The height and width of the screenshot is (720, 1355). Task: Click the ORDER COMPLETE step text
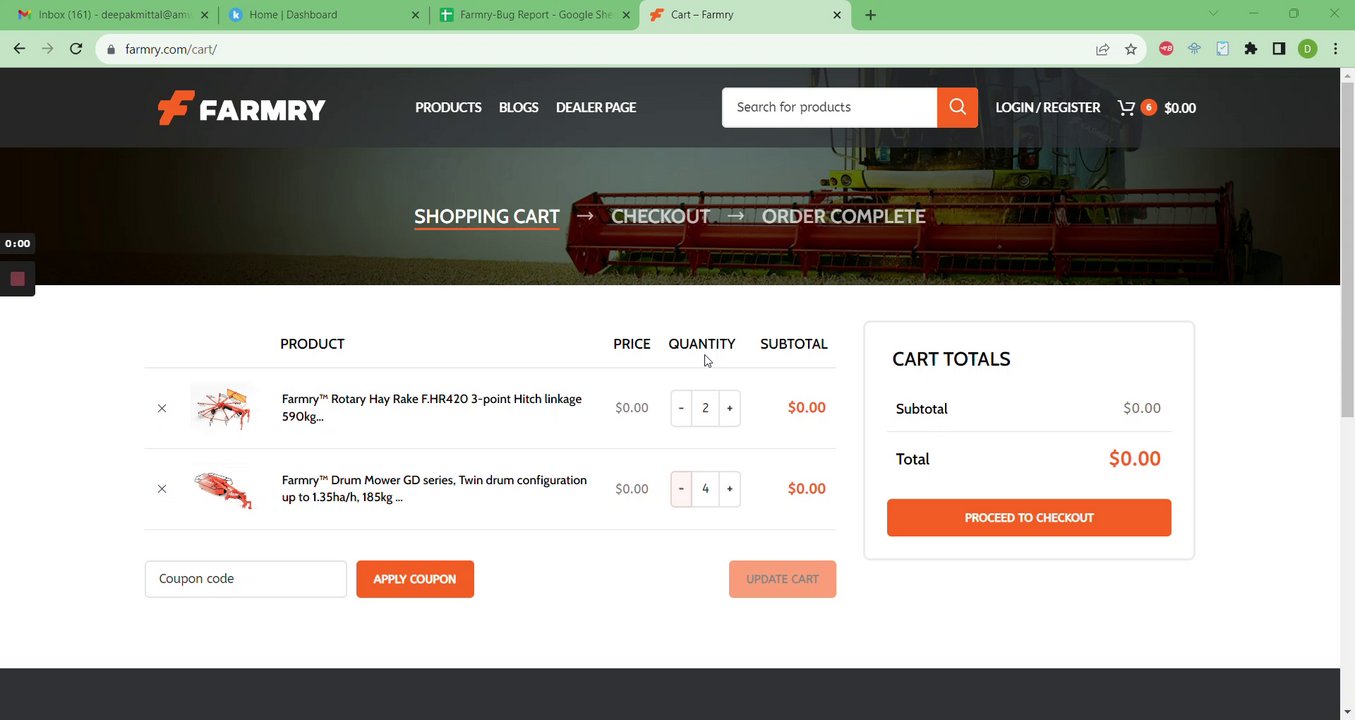pyautogui.click(x=843, y=217)
